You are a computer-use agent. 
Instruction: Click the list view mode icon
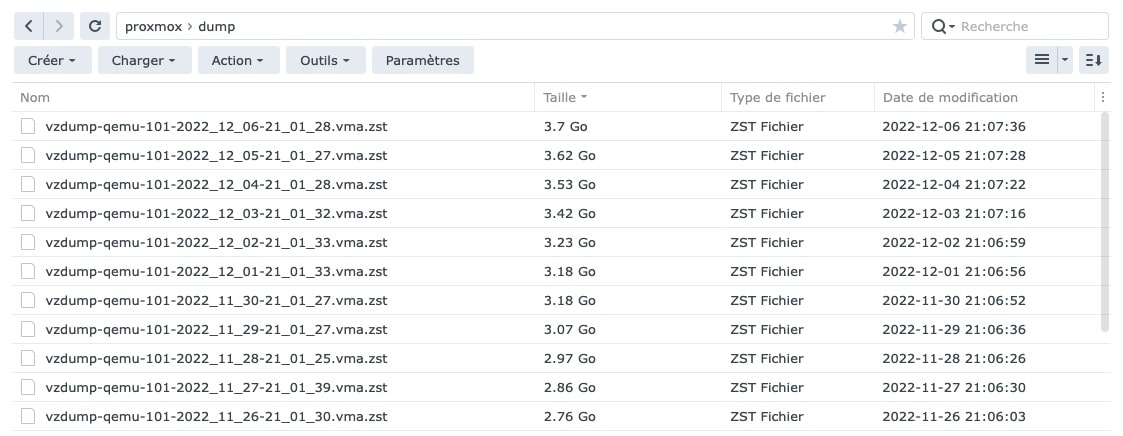coord(1041,60)
